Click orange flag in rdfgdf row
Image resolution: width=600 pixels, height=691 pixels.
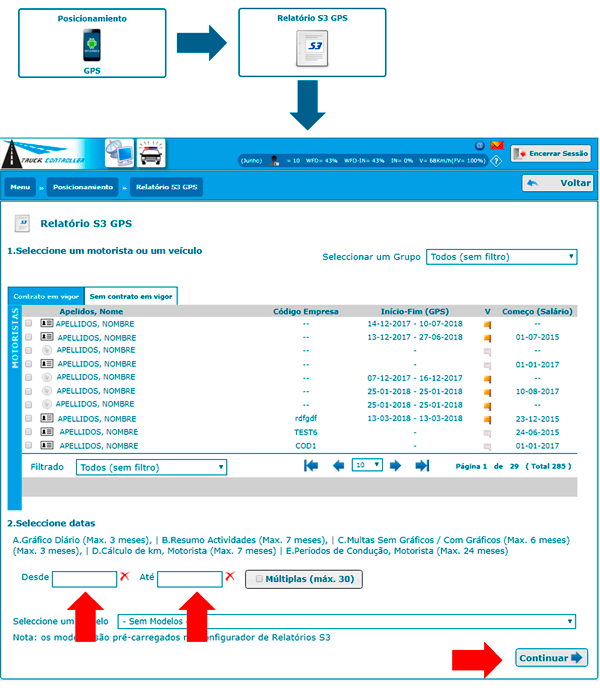[487, 420]
